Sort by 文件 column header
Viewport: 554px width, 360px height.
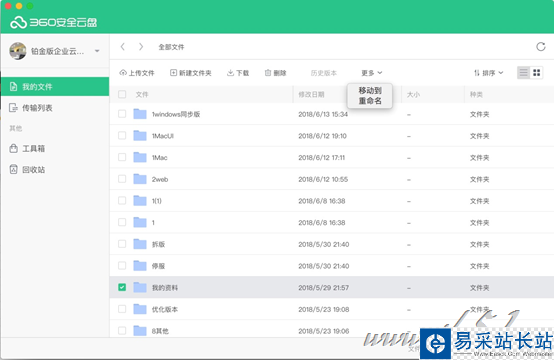(x=142, y=94)
